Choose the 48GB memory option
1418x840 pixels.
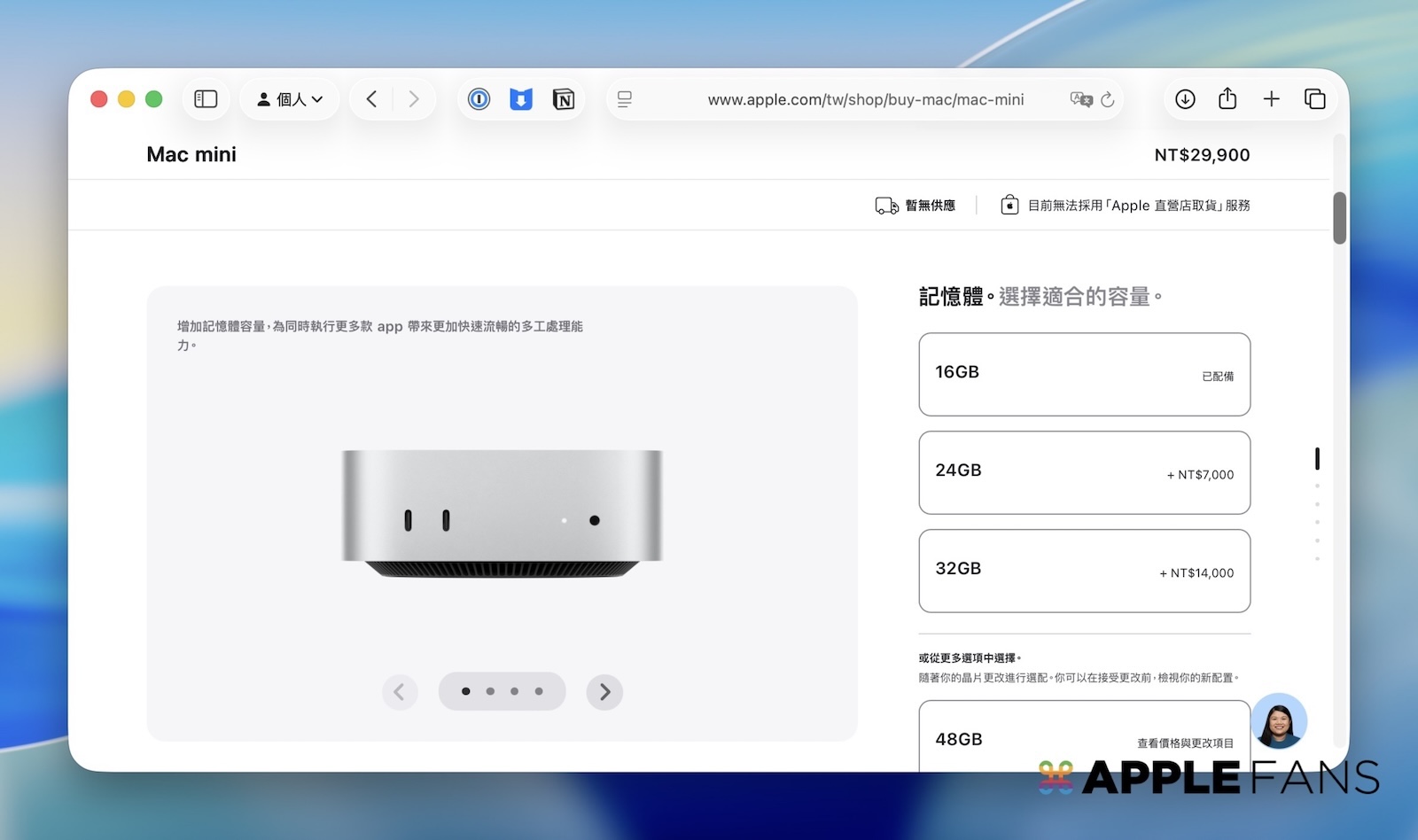[x=1085, y=736]
